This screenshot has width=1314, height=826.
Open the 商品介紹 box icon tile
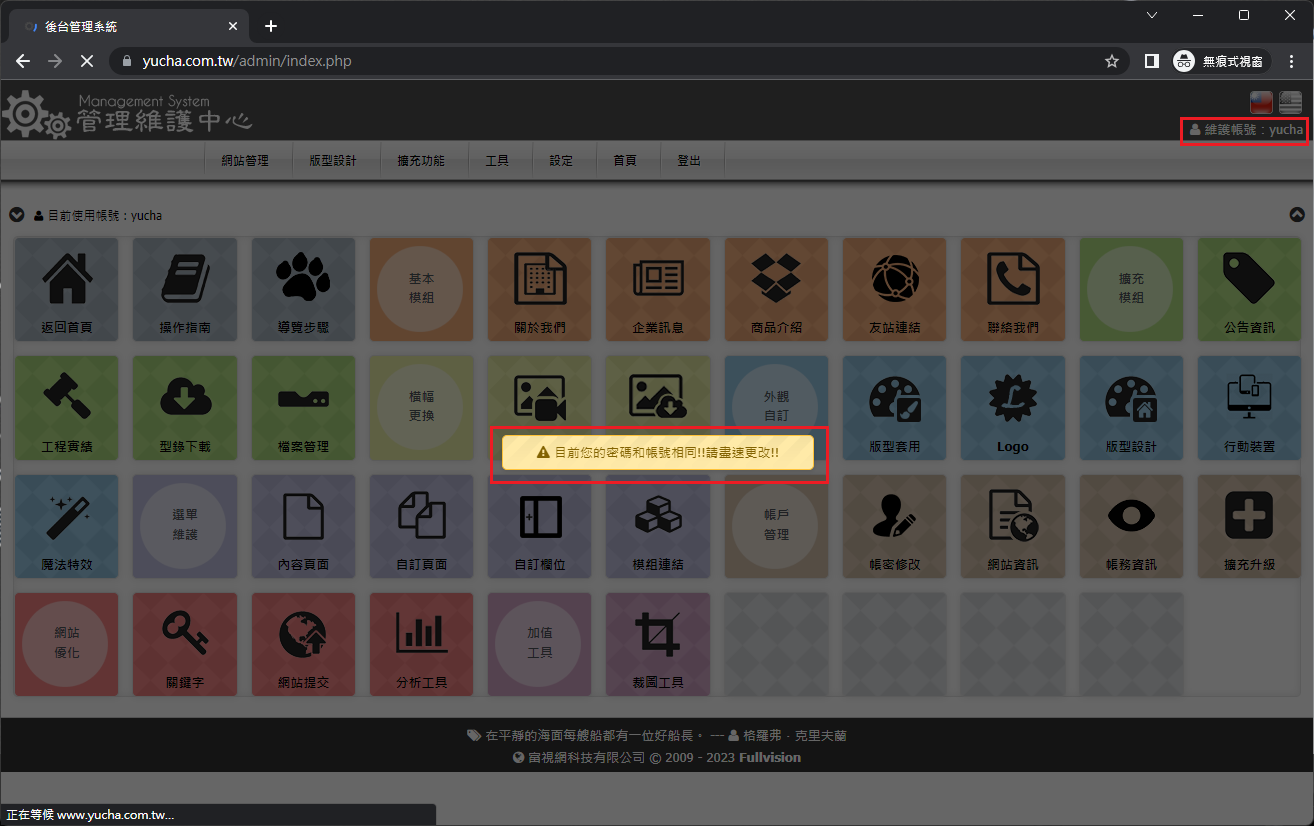click(776, 289)
